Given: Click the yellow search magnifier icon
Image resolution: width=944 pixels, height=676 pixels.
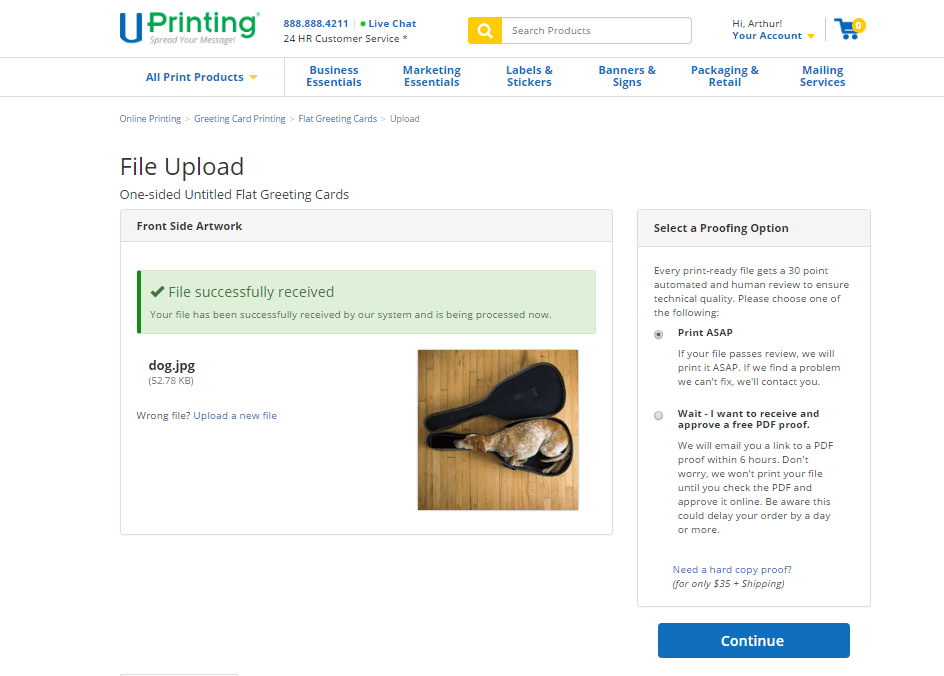Looking at the screenshot, I should click(x=484, y=31).
